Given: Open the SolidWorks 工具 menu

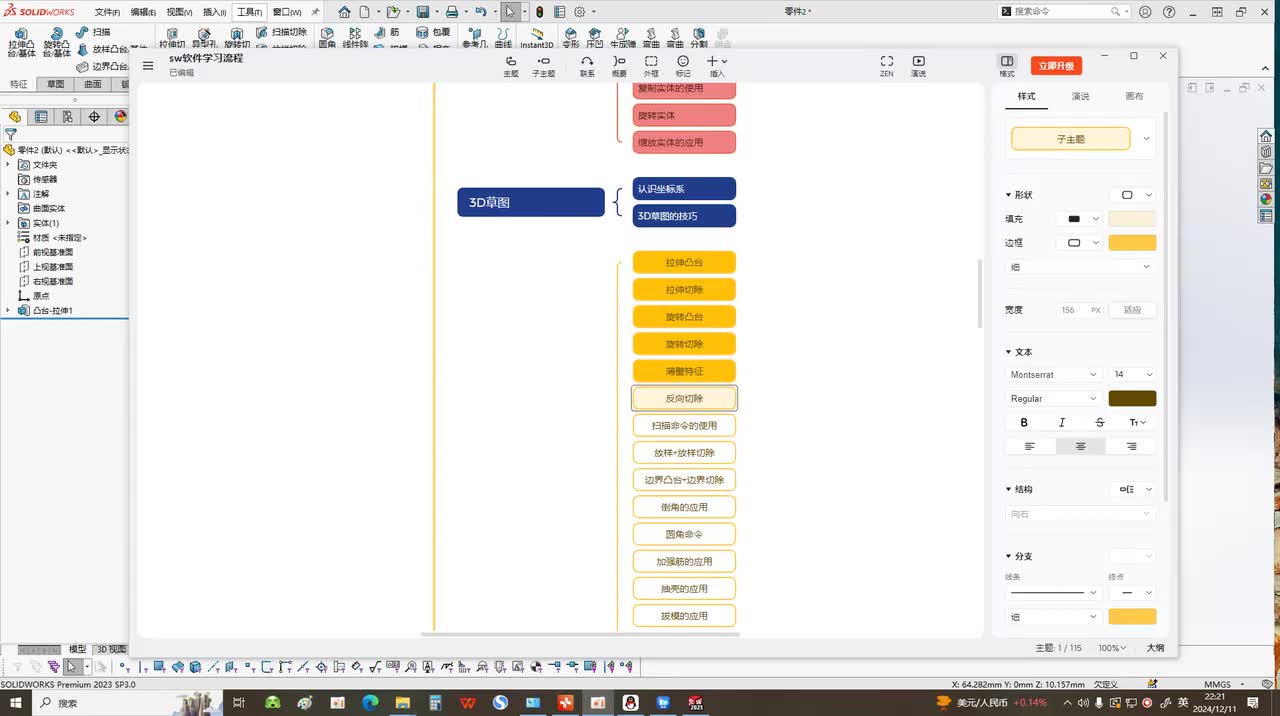Looking at the screenshot, I should coord(249,12).
